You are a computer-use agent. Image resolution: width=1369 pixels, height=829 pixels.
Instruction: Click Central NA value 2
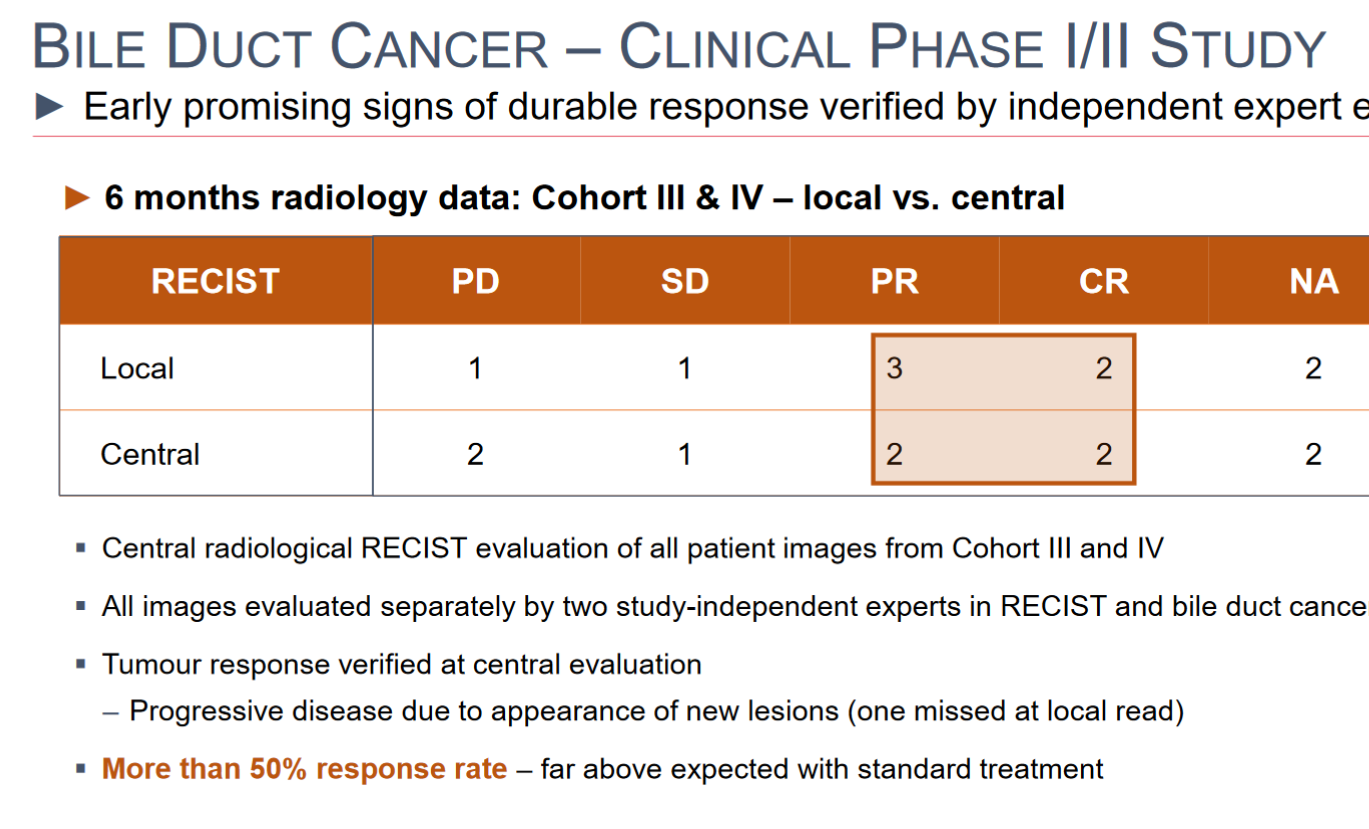[x=1313, y=454]
